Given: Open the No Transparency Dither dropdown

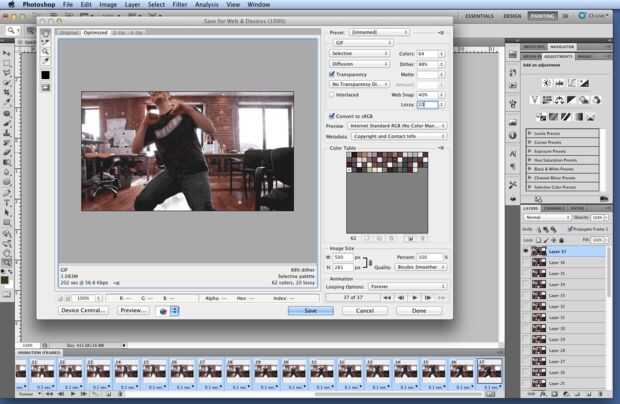Looking at the screenshot, I should (x=359, y=84).
